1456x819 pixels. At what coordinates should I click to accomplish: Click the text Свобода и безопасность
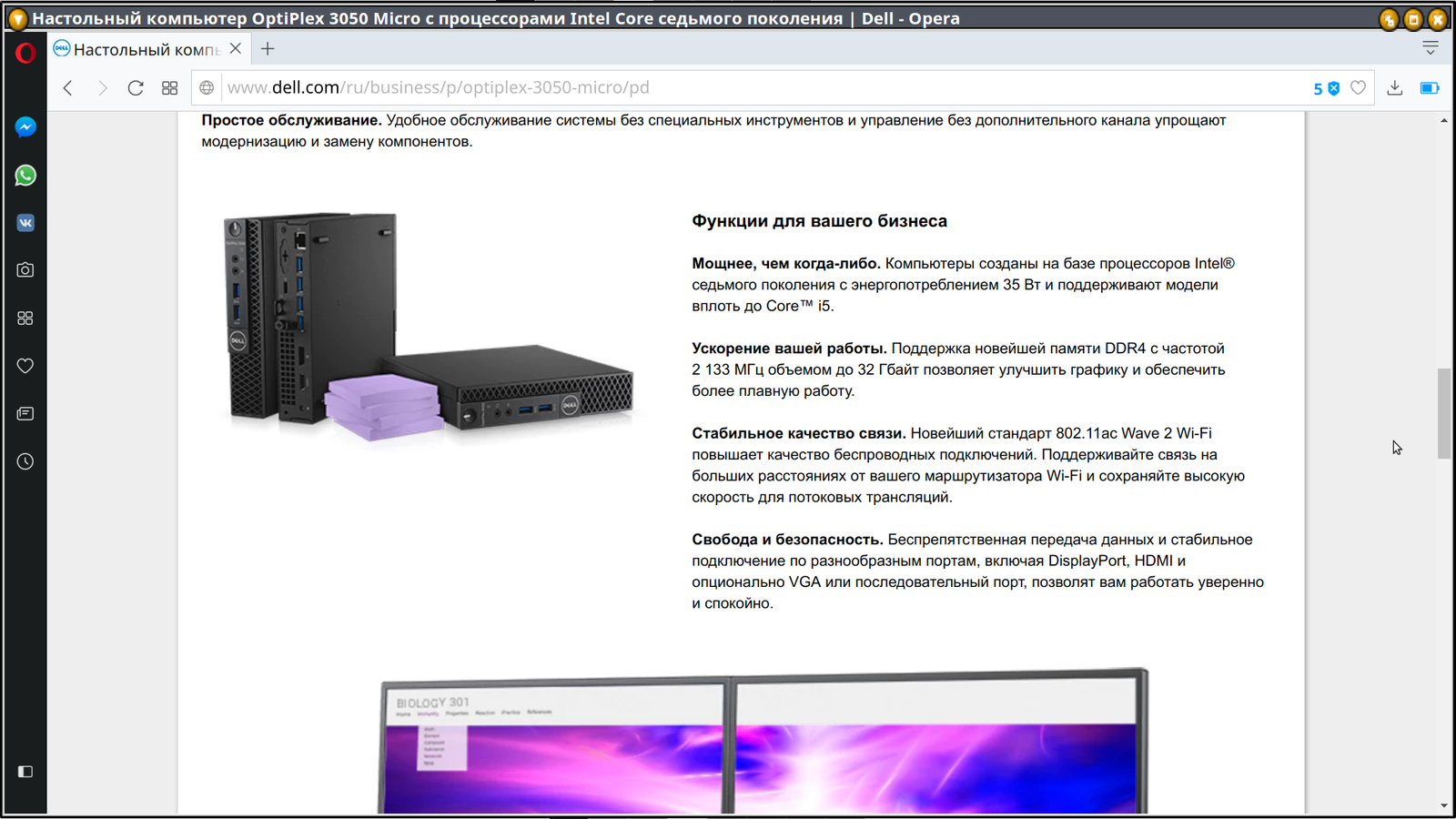coord(788,540)
